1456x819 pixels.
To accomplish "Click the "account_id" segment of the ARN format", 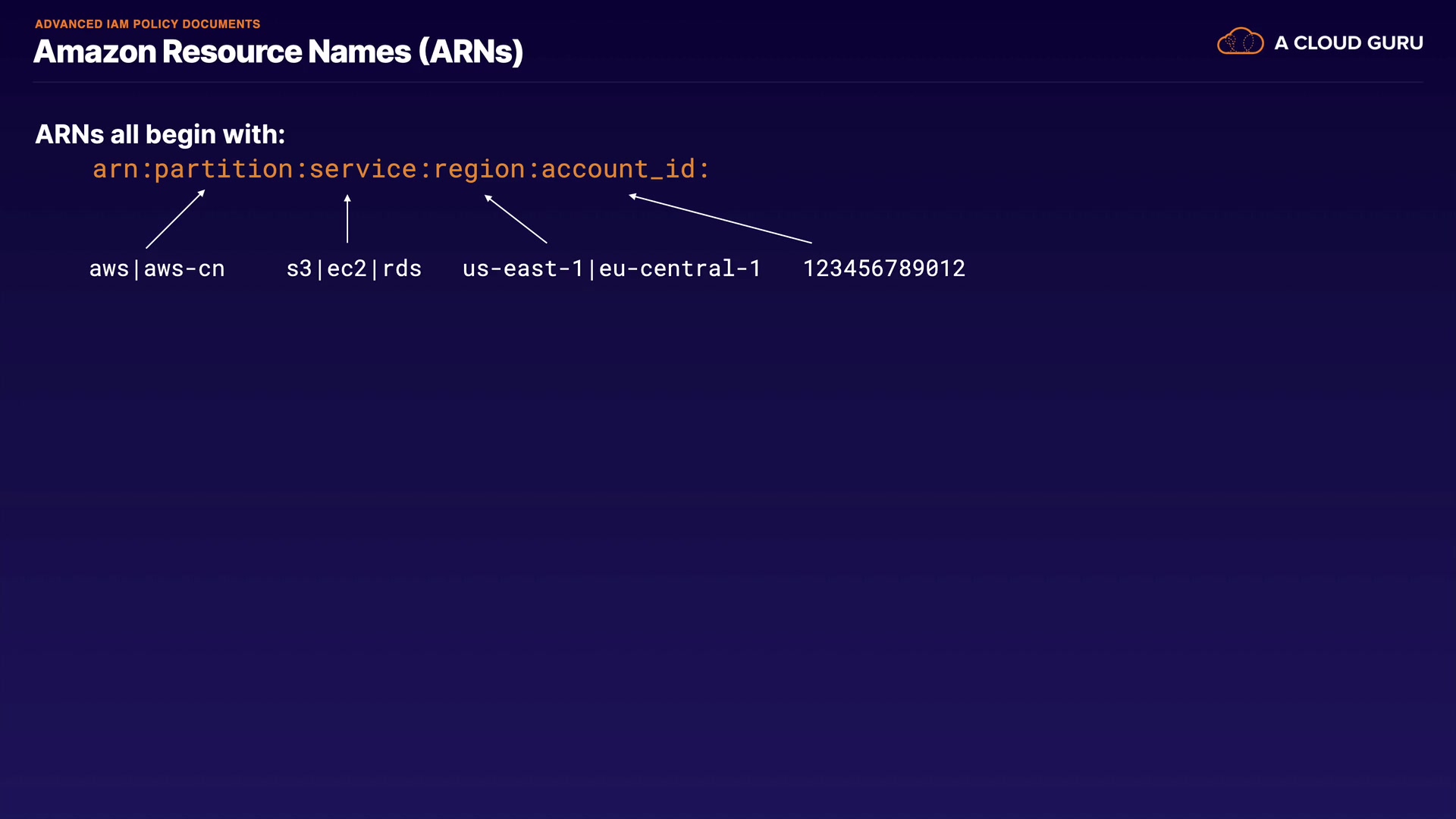I will (x=618, y=168).
